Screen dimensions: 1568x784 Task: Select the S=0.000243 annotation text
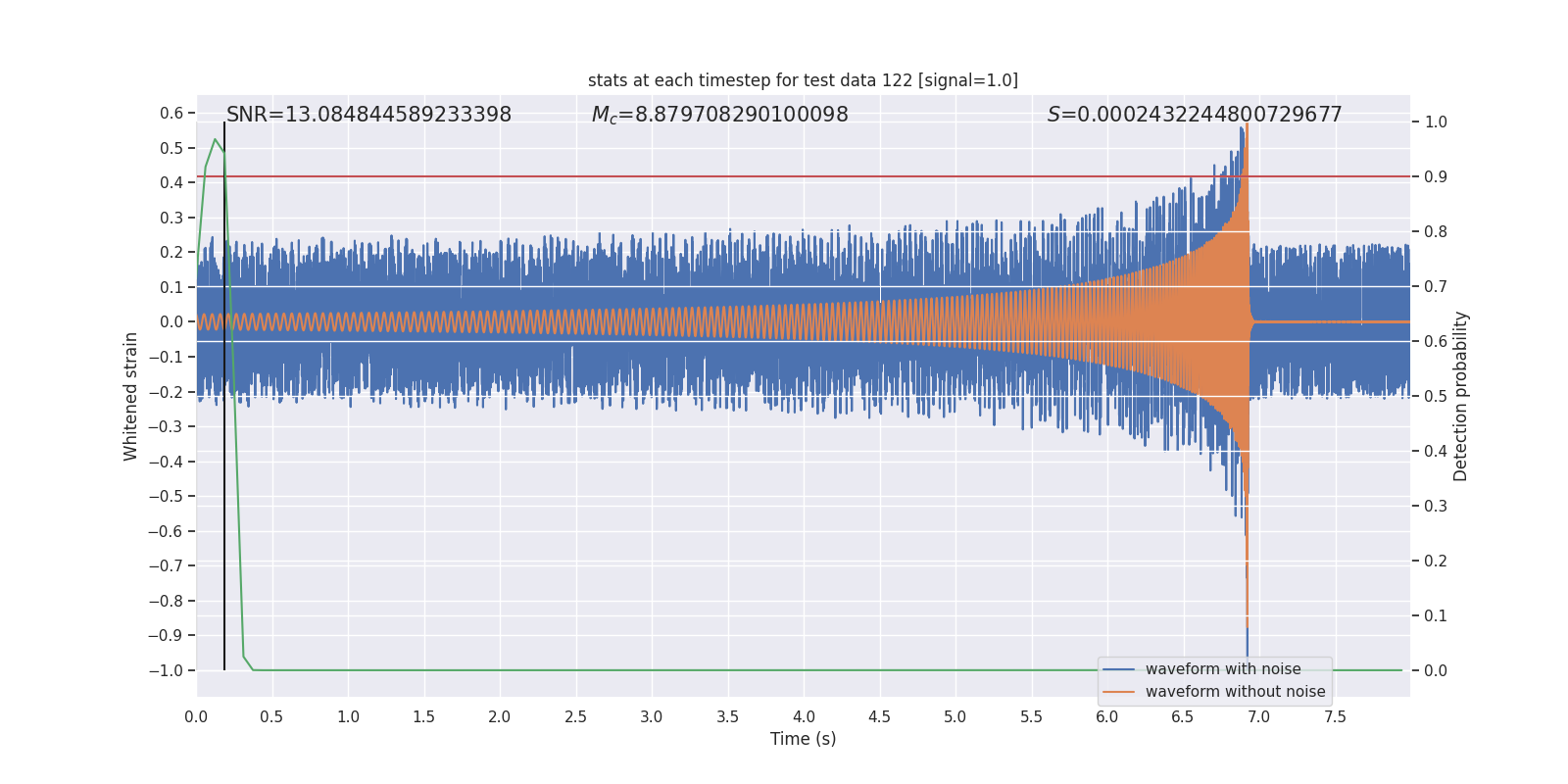[x=1195, y=115]
